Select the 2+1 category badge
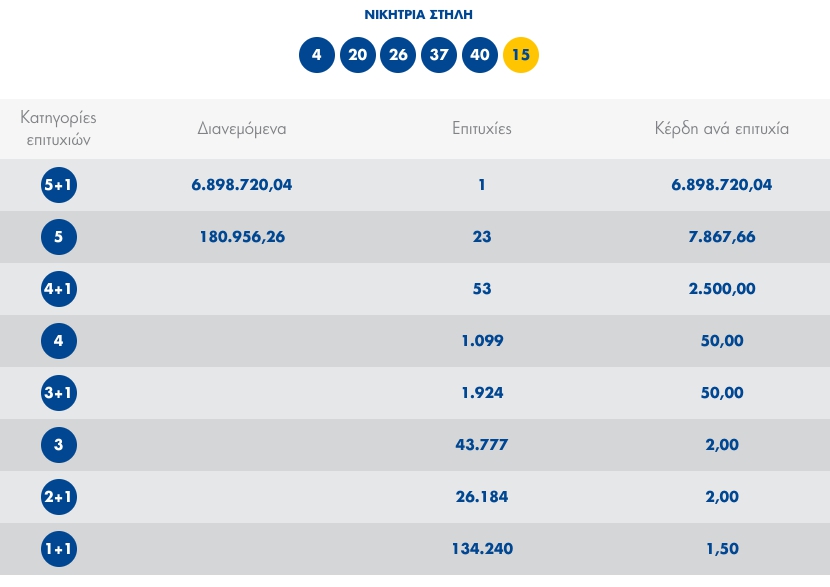 [59, 497]
